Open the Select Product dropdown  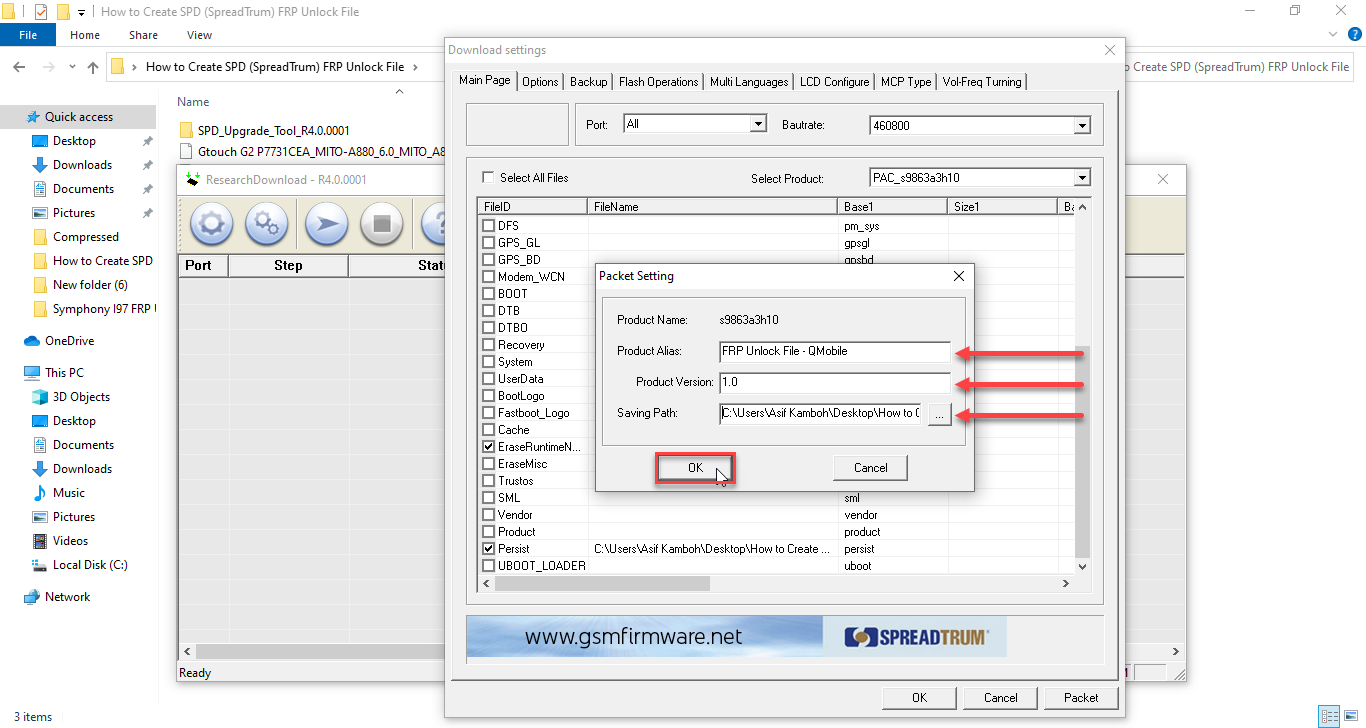point(1081,177)
